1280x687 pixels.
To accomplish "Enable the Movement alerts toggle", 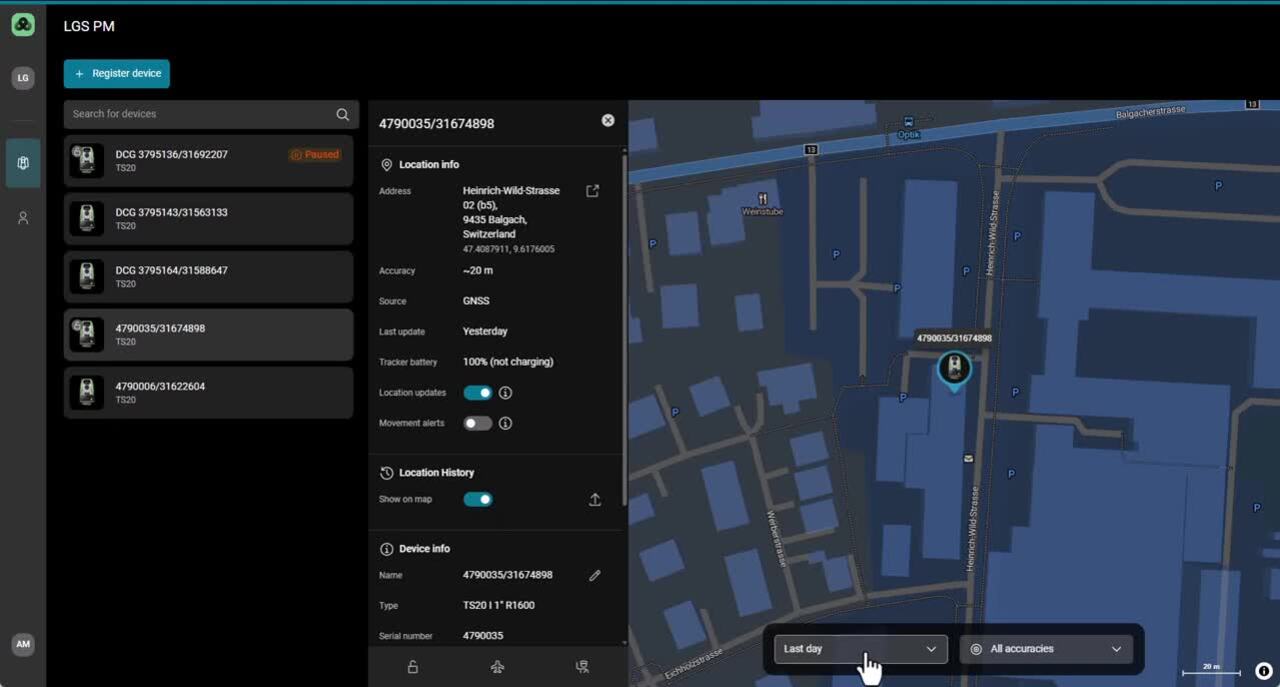I will 478,423.
